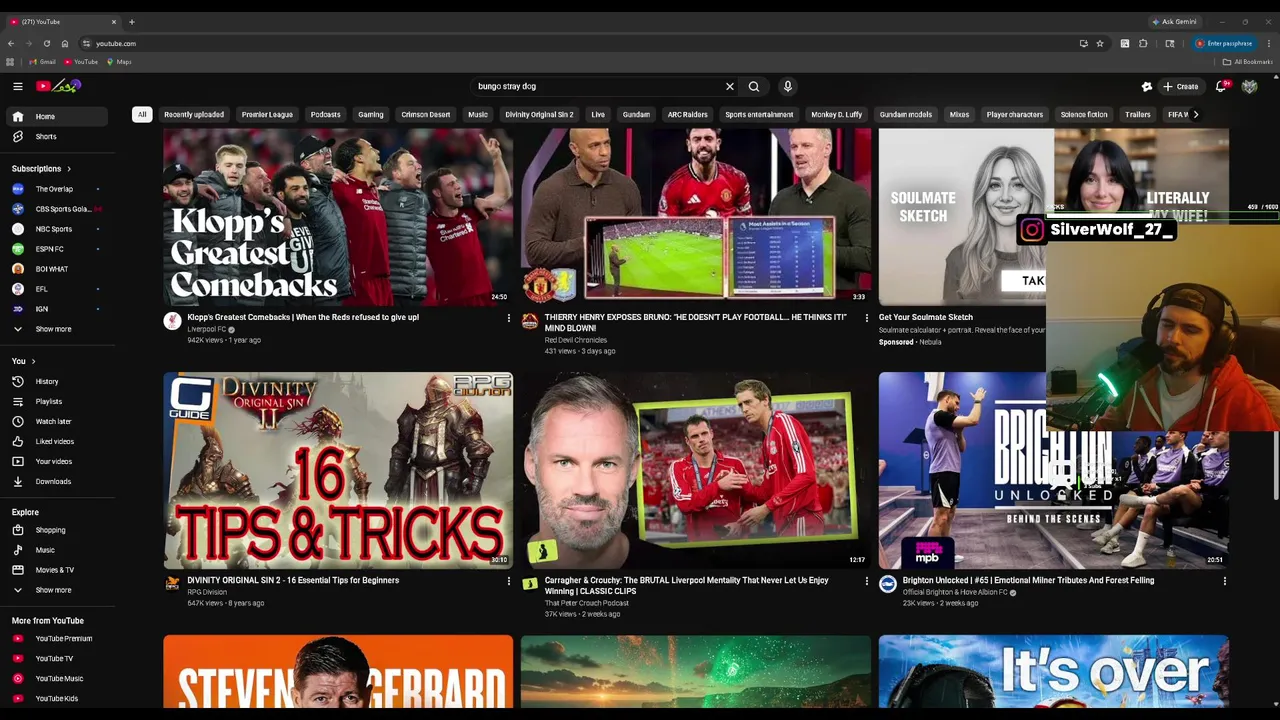Click the browser home icon
Image resolution: width=1280 pixels, height=720 pixels.
tap(64, 44)
